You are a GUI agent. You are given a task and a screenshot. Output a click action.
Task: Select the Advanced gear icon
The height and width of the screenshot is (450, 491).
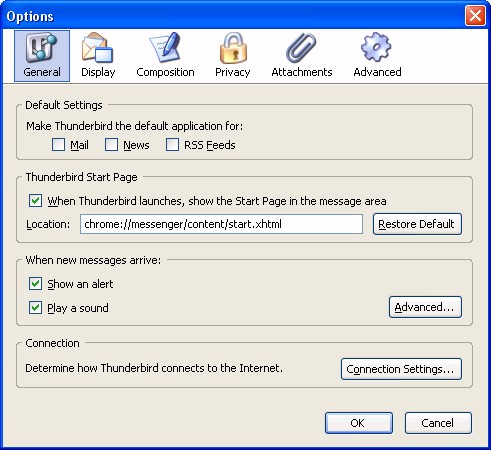(376, 47)
